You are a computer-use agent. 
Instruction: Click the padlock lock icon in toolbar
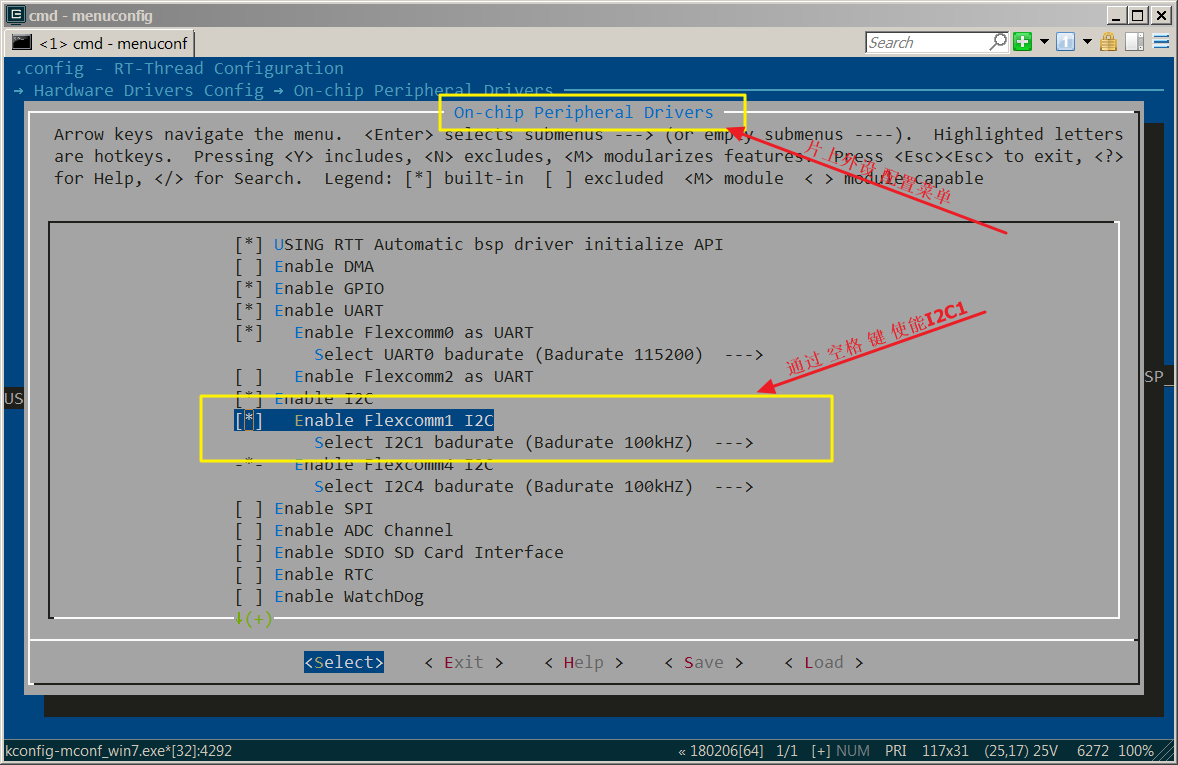tap(1108, 42)
